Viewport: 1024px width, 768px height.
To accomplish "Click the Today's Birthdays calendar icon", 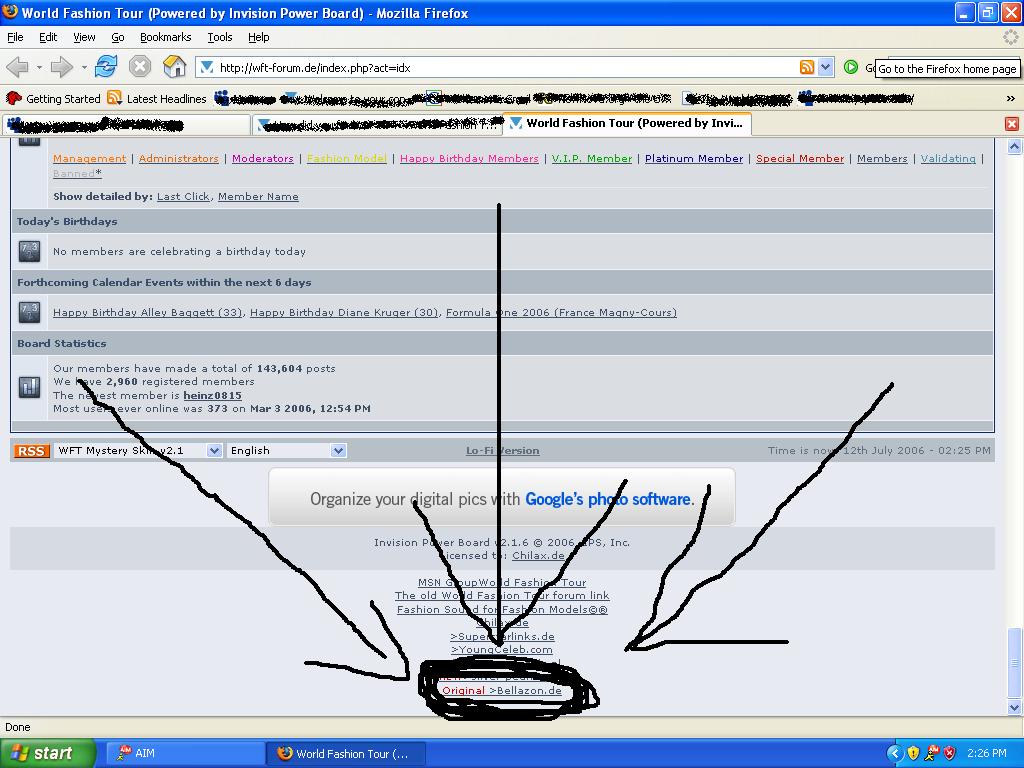I will (29, 251).
